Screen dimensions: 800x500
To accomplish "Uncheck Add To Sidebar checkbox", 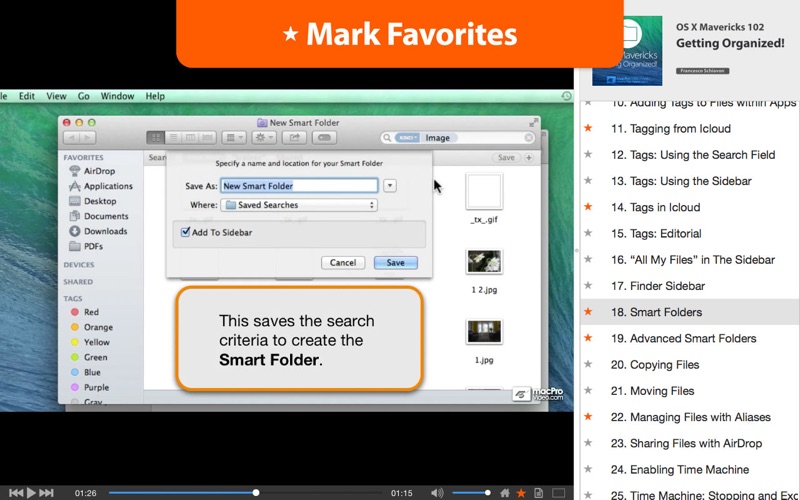I will click(186, 232).
